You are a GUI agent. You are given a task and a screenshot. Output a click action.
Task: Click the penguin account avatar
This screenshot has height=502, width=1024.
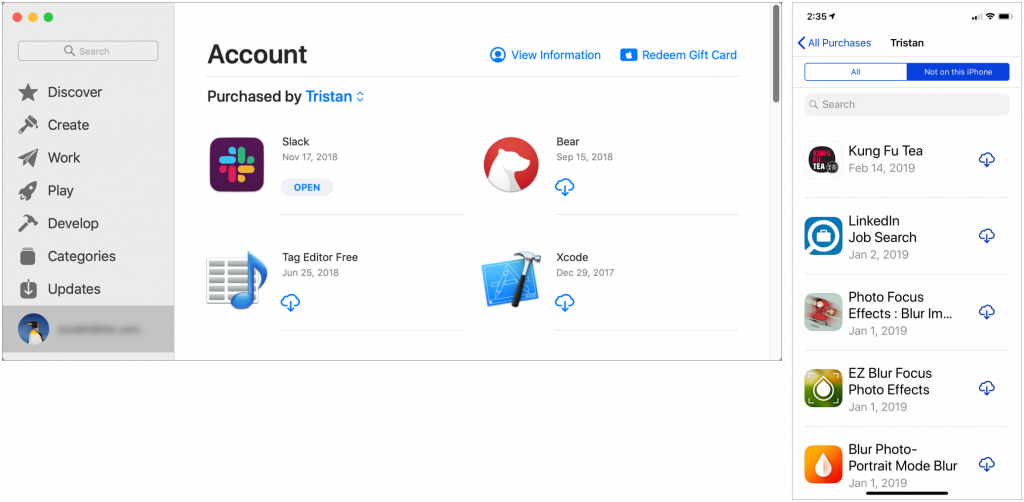tap(33, 330)
